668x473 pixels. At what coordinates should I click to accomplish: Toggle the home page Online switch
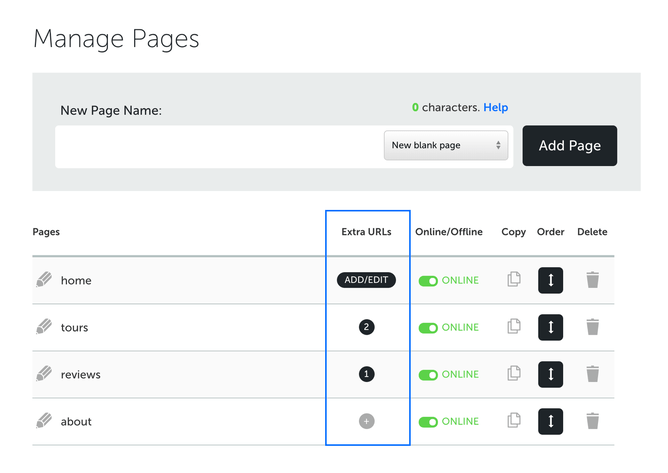pyautogui.click(x=428, y=281)
